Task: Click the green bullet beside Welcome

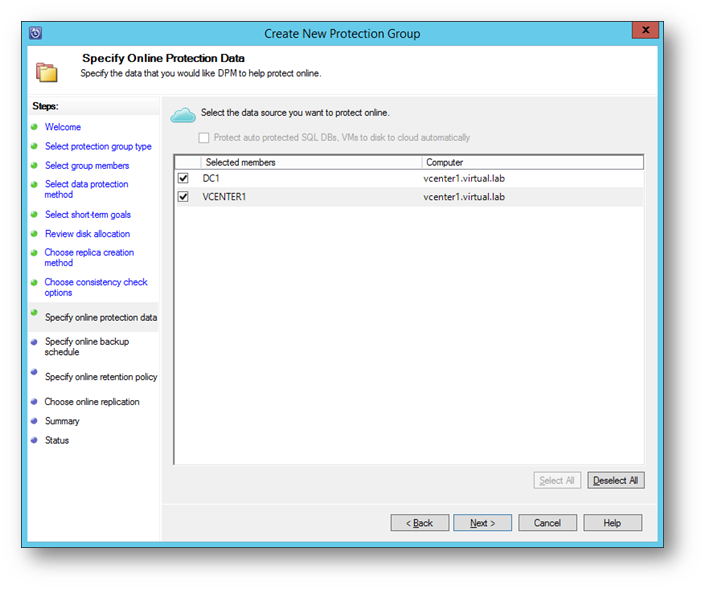Action: (34, 127)
